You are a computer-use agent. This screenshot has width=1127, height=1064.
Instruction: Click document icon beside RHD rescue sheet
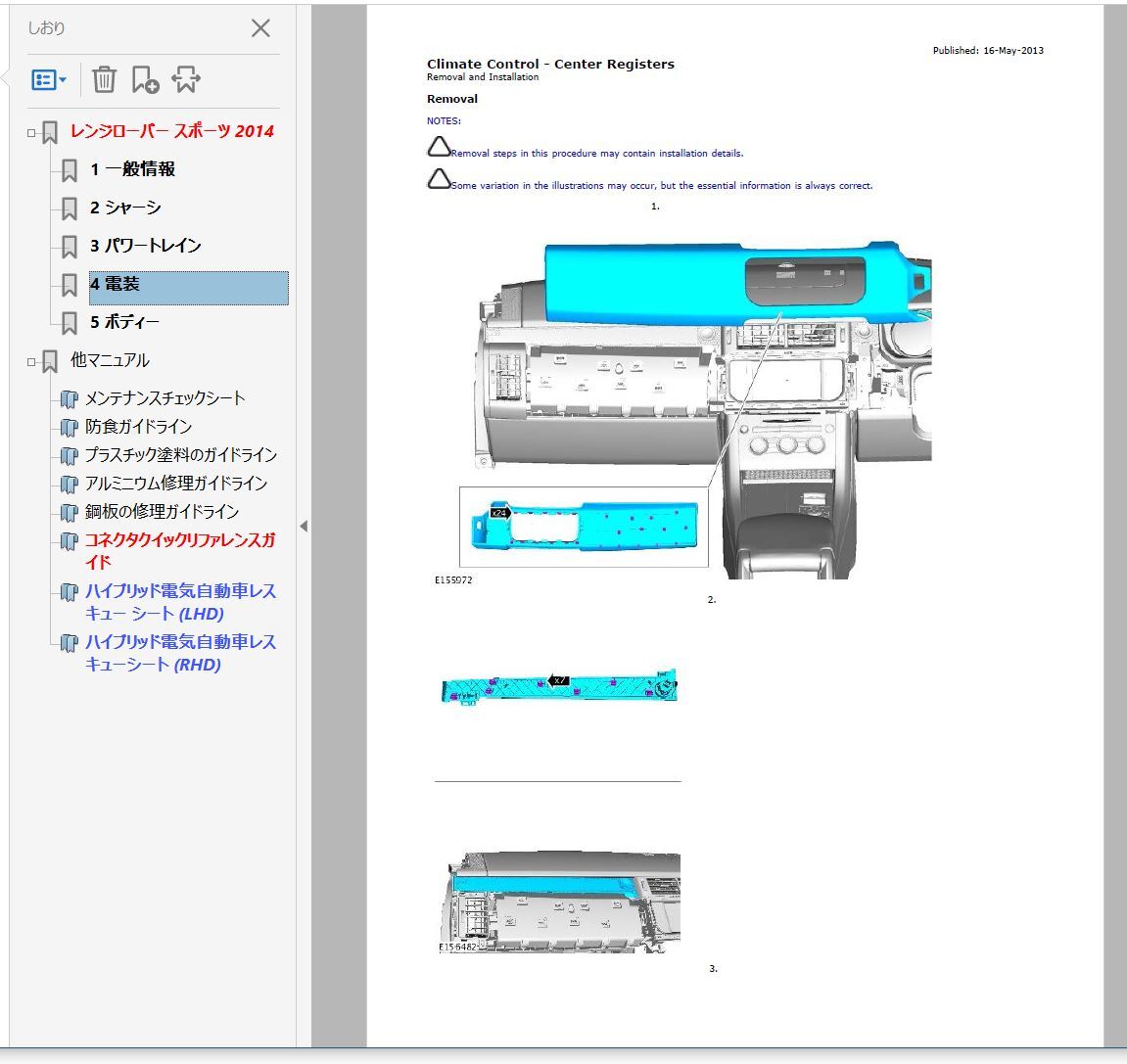(69, 643)
